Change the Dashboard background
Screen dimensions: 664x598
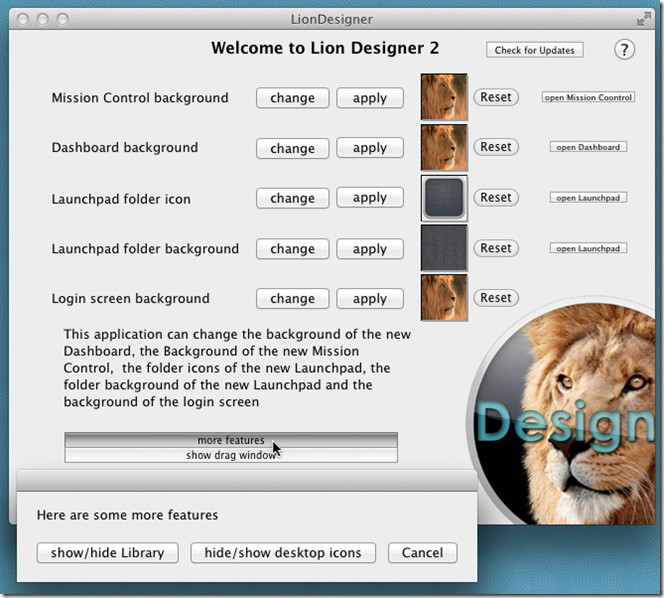coord(293,148)
